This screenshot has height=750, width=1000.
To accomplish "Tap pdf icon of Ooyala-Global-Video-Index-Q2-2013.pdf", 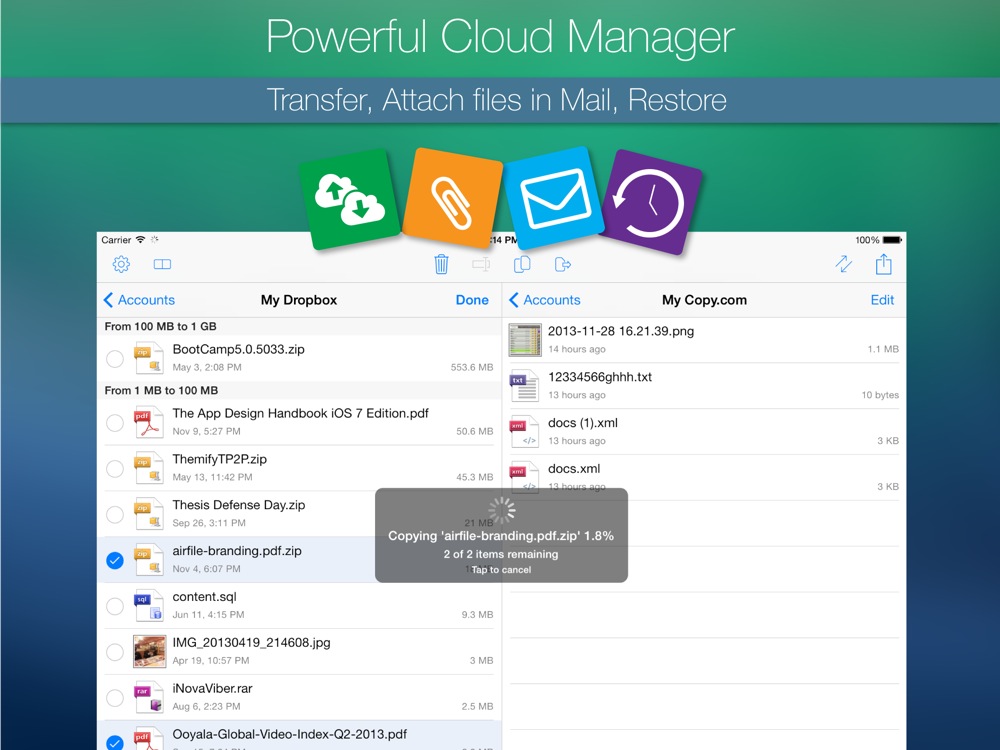I will (x=149, y=740).
